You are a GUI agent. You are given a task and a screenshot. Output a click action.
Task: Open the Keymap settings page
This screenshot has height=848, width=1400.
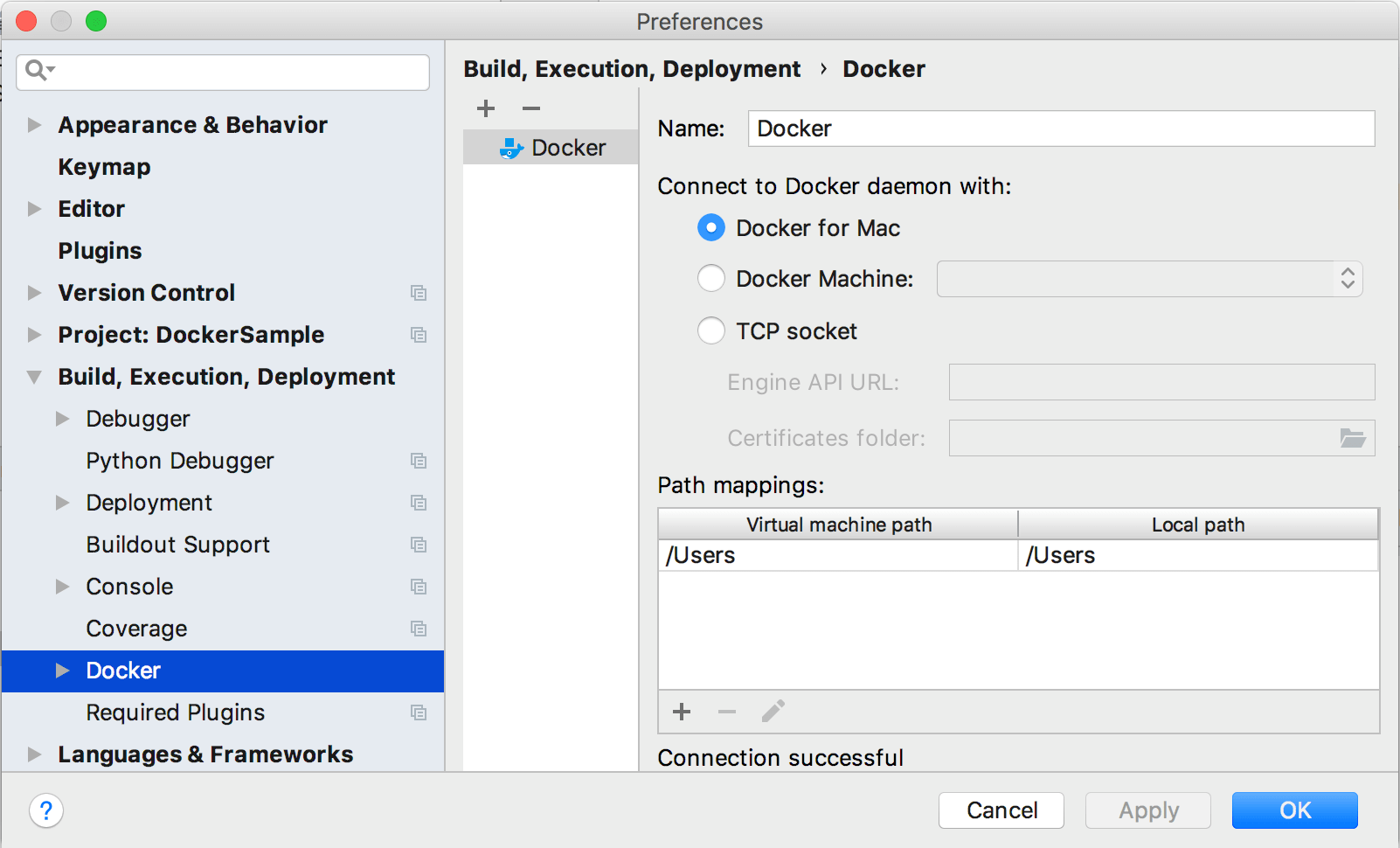(104, 167)
